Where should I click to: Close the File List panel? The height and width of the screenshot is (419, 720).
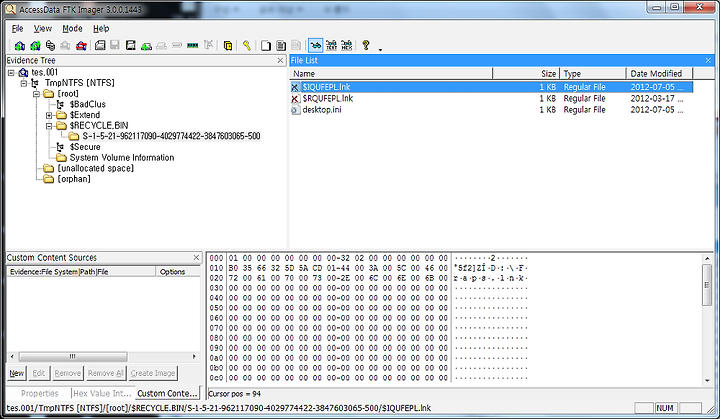(x=708, y=60)
